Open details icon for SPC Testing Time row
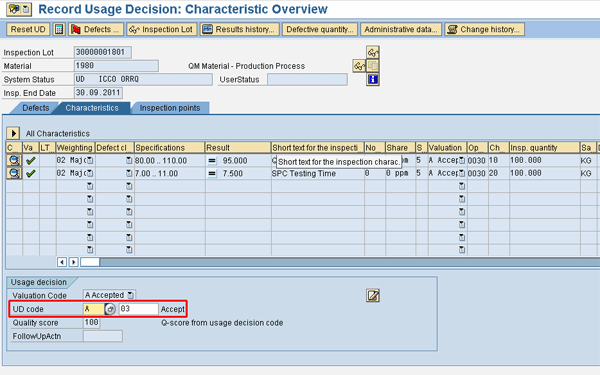The height and width of the screenshot is (375, 600). coord(14,173)
